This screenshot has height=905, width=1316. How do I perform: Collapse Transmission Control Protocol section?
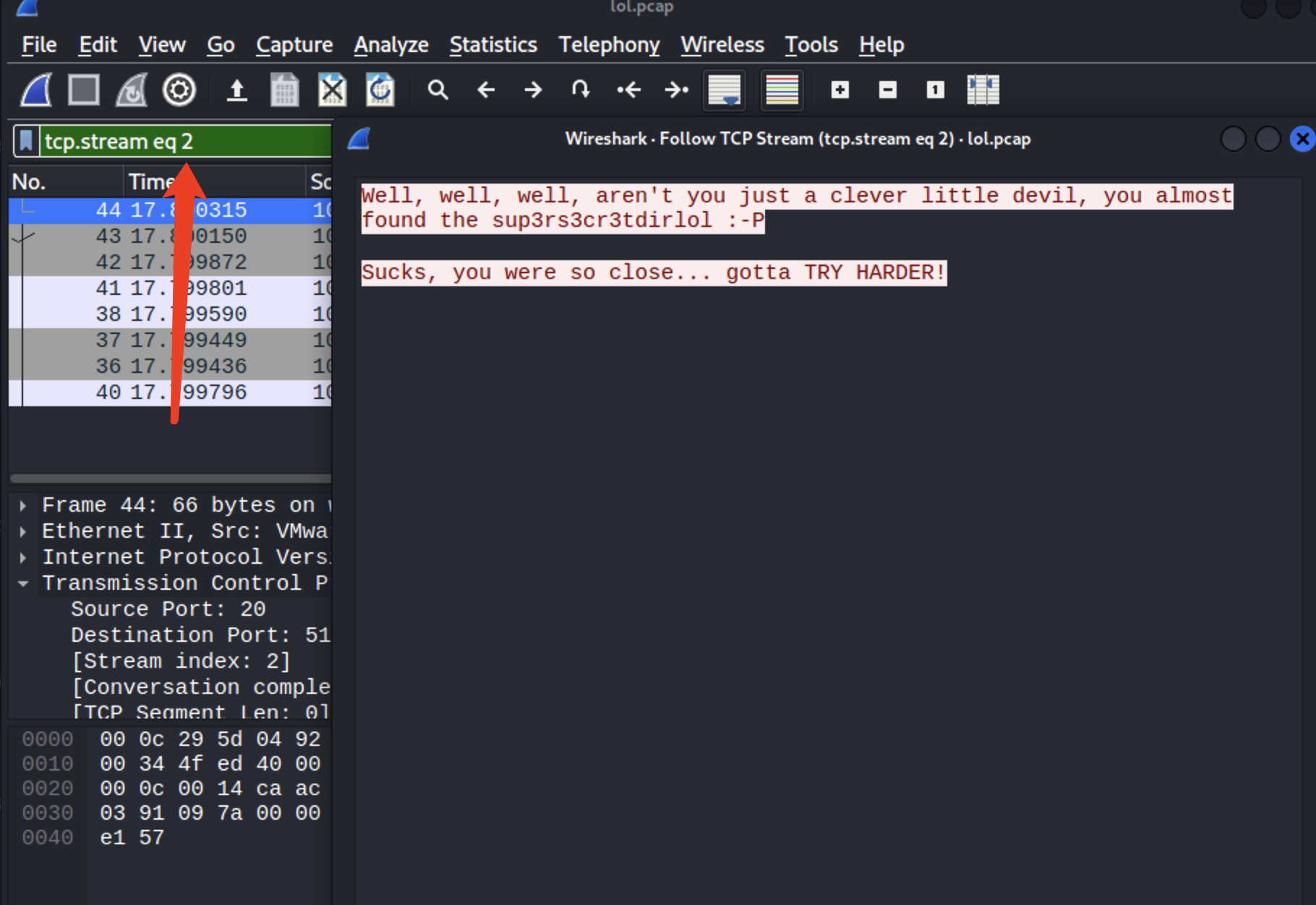coord(23,583)
